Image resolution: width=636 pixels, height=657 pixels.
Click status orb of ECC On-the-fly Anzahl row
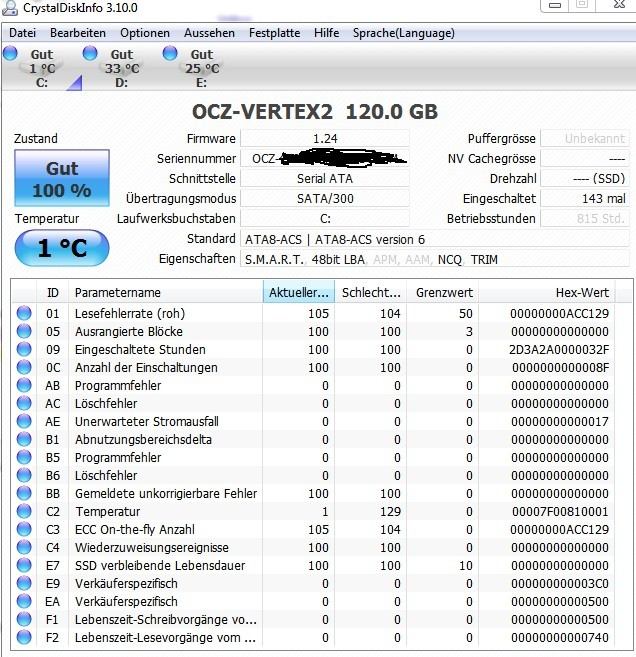[24, 529]
